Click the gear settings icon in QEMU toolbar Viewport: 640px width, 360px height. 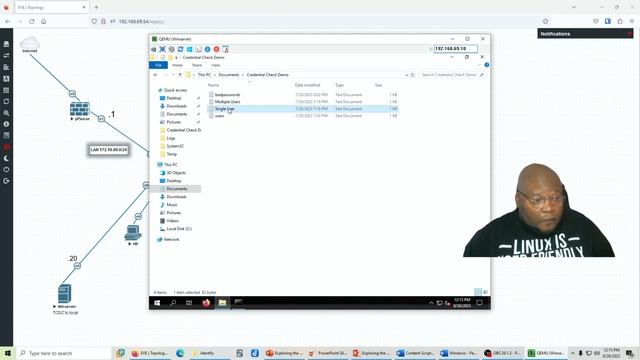pyautogui.click(x=171, y=49)
